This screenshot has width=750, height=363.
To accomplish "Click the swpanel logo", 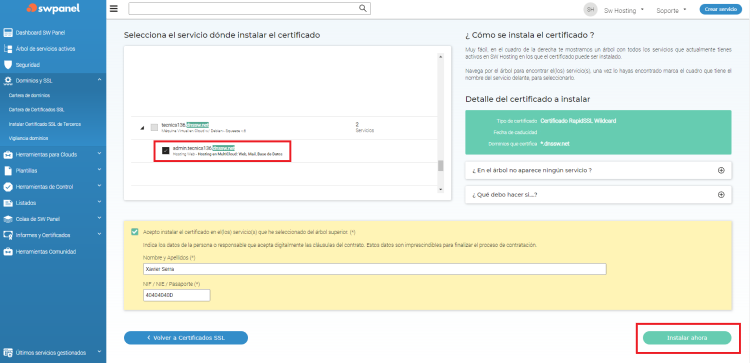I will pos(53,8).
